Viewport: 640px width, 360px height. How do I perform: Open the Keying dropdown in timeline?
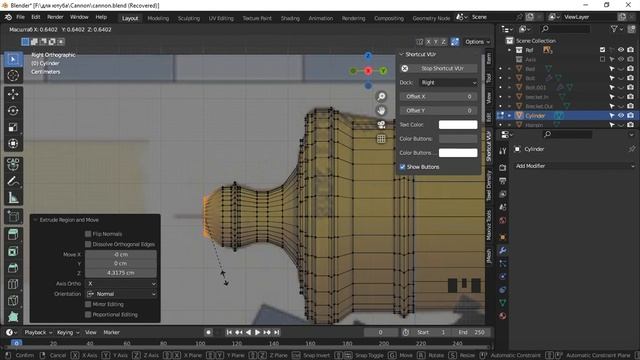68,332
